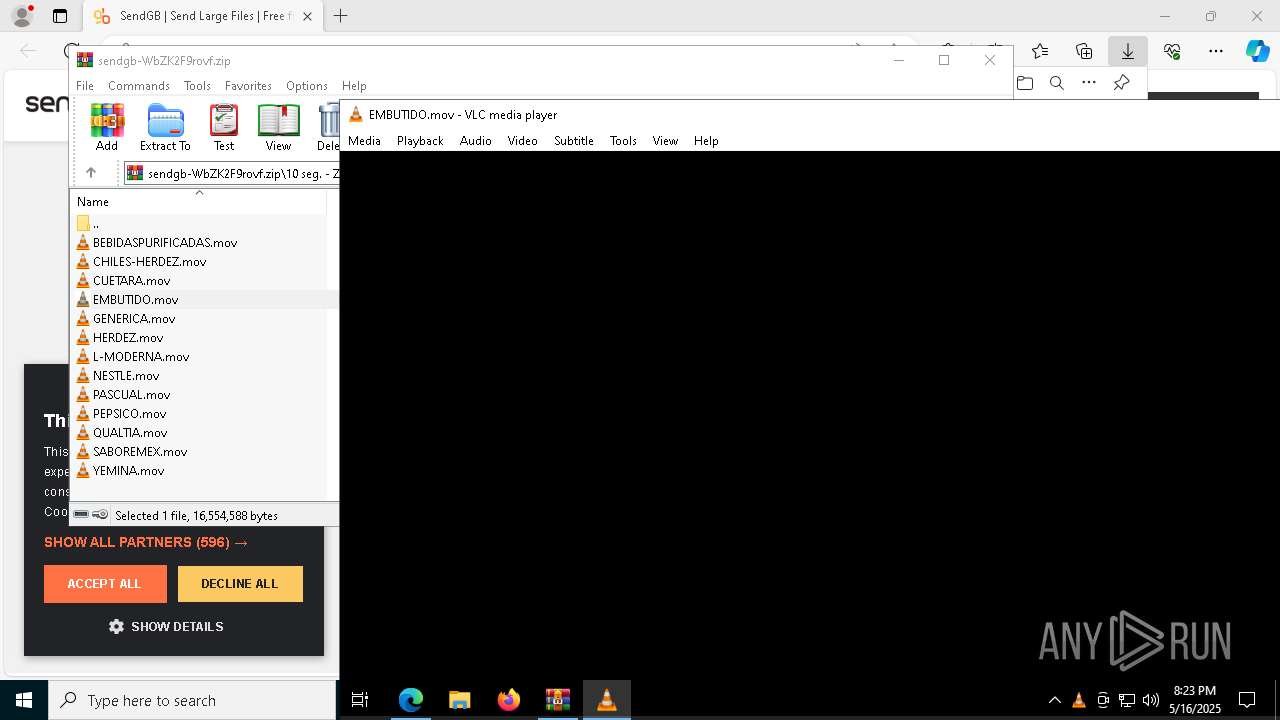The height and width of the screenshot is (720, 1280).
Task: Select CUETARA.mov in the file list
Action: (x=131, y=281)
